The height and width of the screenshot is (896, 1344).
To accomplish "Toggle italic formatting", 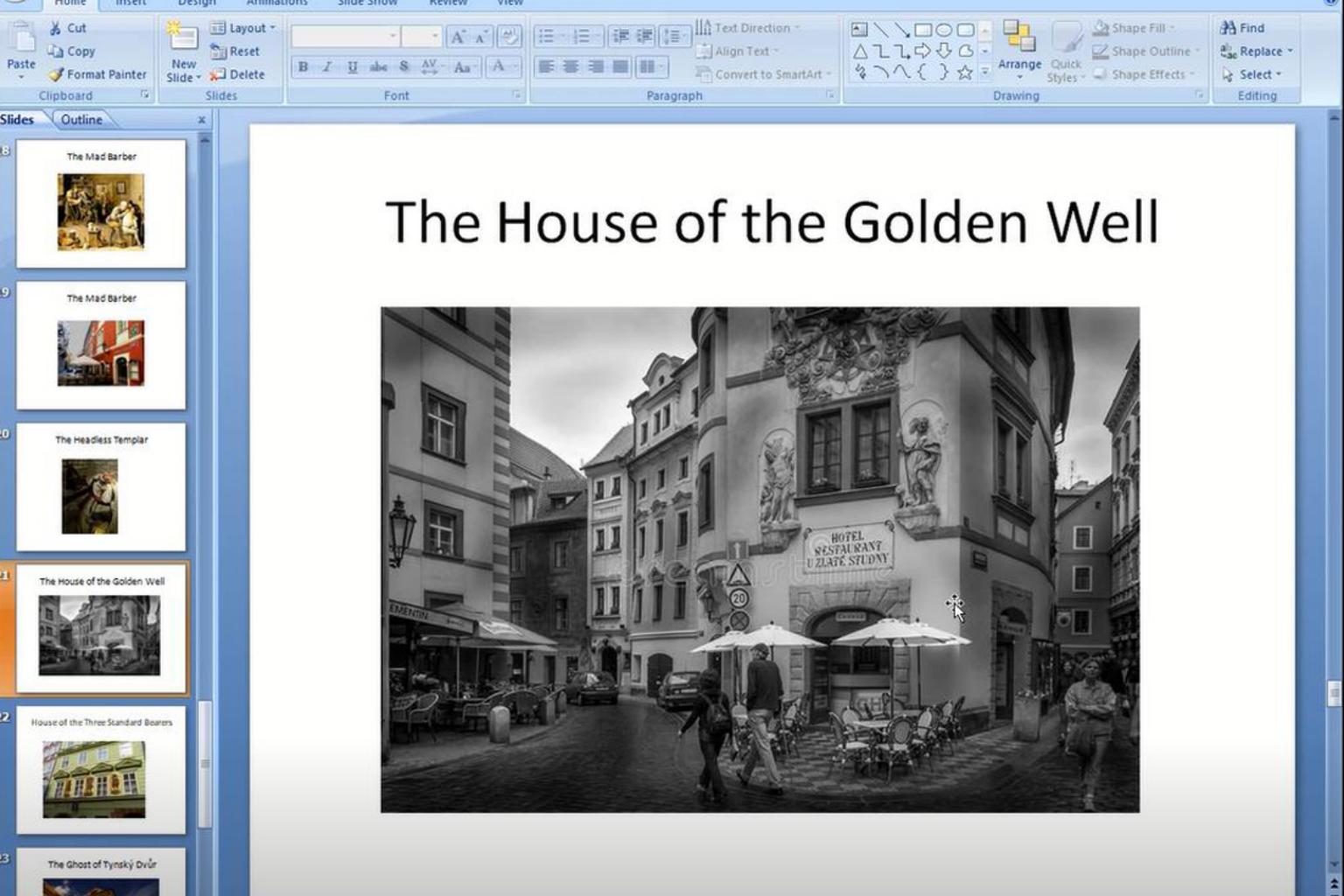I will pos(327,66).
